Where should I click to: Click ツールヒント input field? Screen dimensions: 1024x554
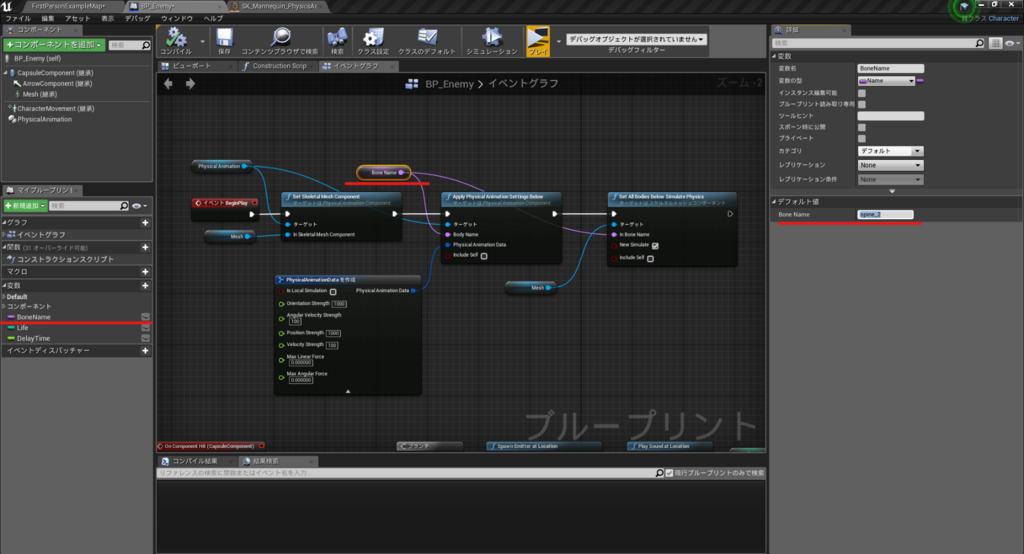pyautogui.click(x=891, y=116)
